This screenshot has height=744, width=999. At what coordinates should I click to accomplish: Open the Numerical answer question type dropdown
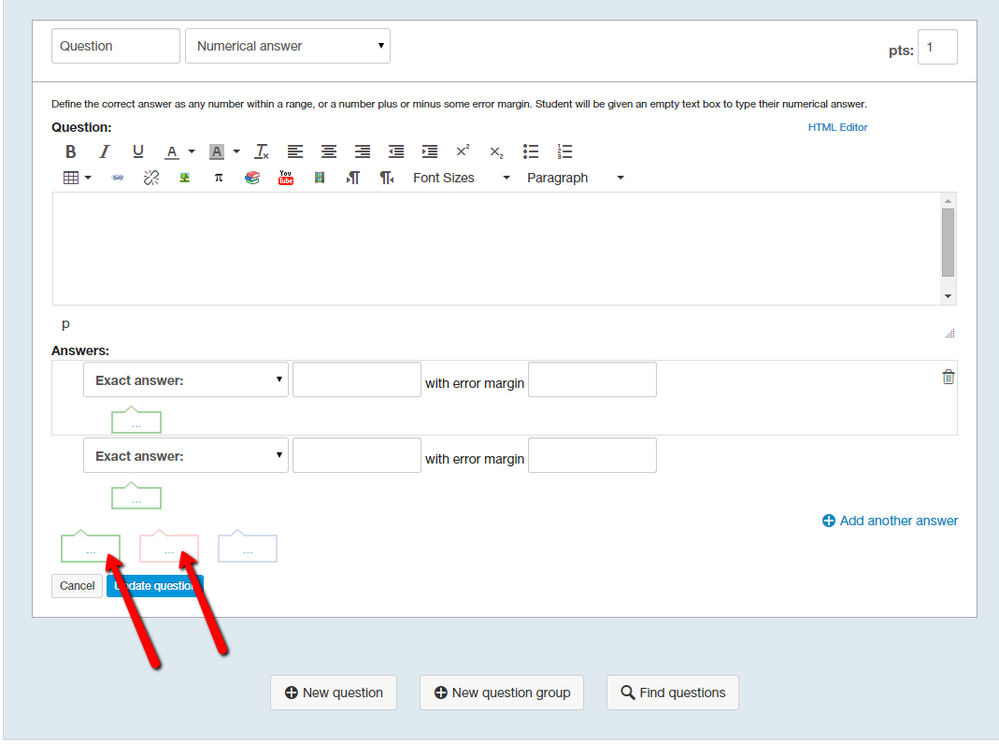point(288,46)
